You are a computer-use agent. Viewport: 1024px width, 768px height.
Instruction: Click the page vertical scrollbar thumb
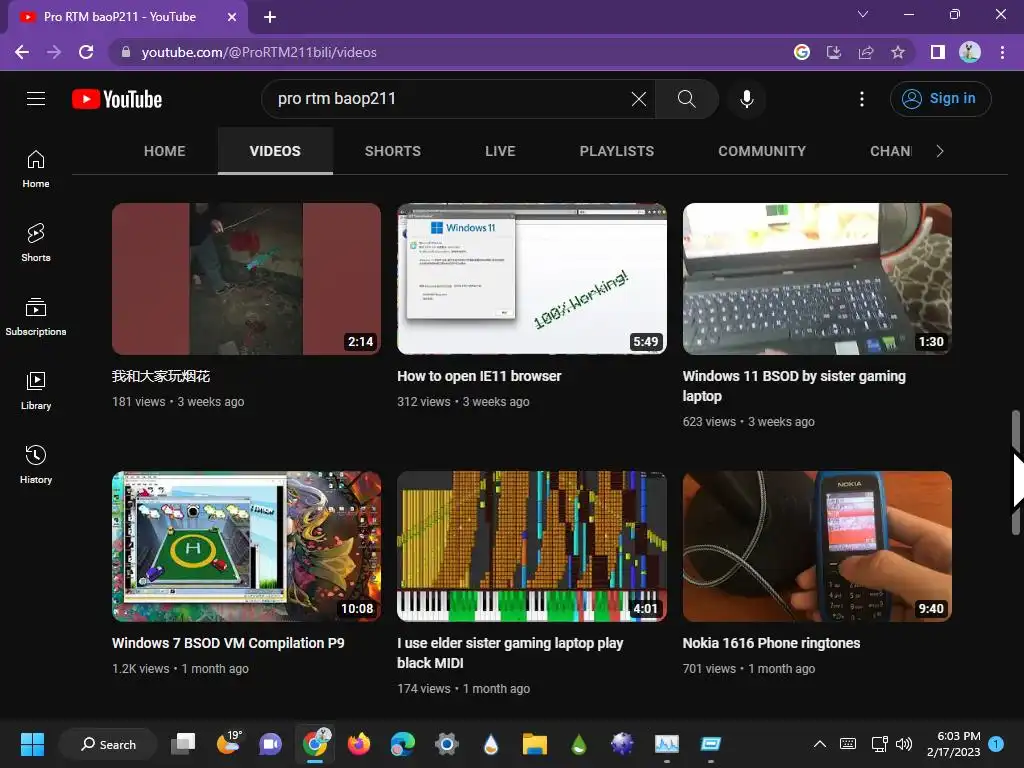1016,472
